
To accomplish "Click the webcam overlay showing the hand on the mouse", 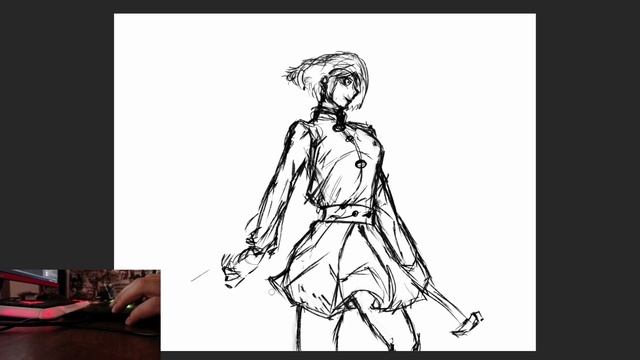I will tap(80, 314).
